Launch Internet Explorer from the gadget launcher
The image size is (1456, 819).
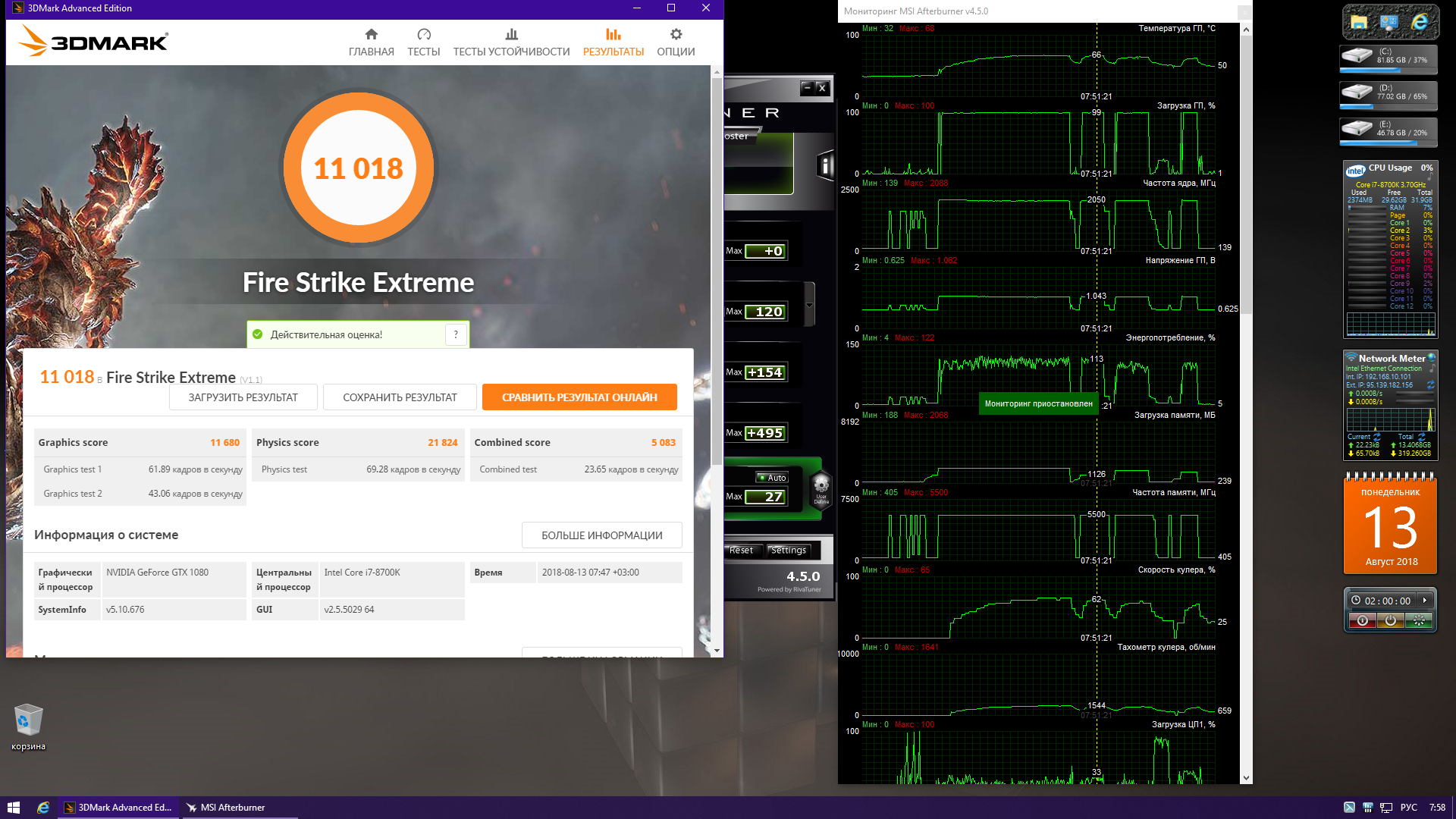tap(1419, 23)
